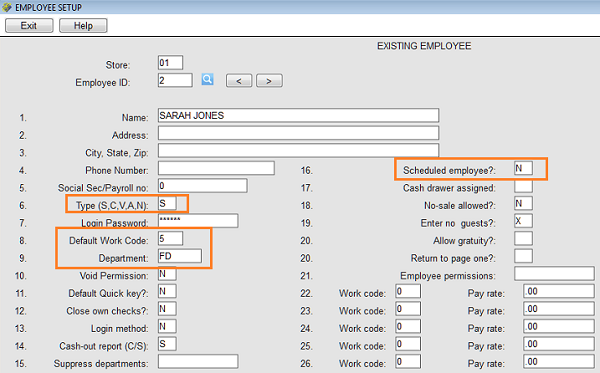Click the No-sale allowed field
Image resolution: width=600 pixels, height=373 pixels.
click(x=523, y=203)
